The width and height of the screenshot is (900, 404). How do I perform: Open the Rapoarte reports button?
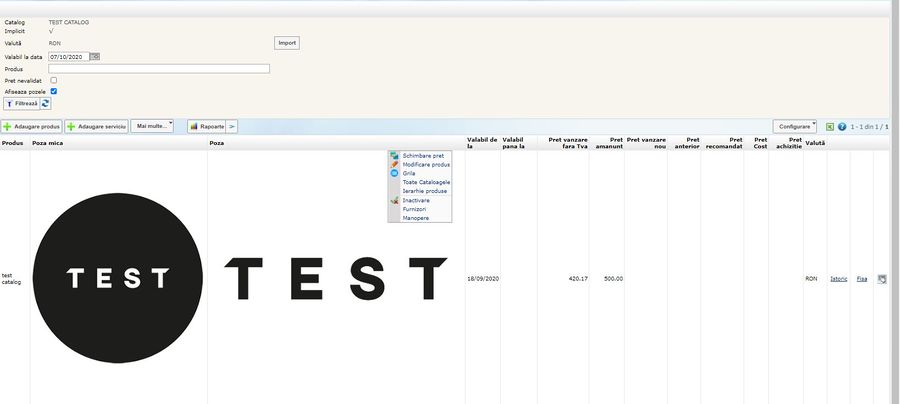207,127
